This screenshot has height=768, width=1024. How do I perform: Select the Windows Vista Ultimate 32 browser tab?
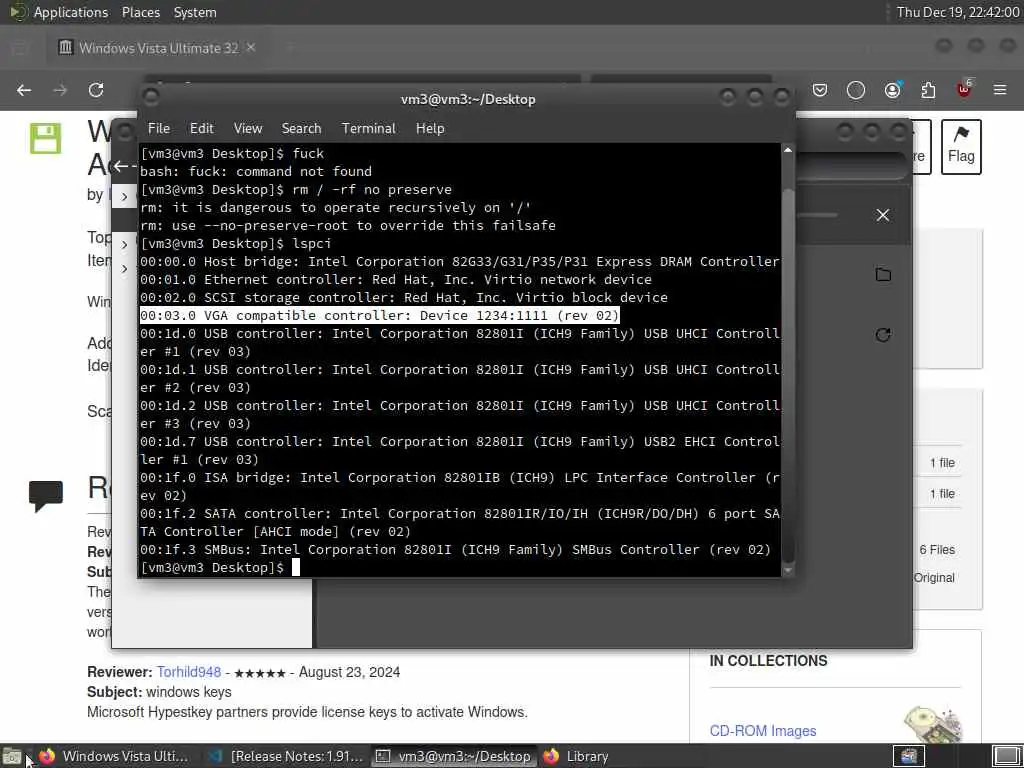[x=157, y=48]
